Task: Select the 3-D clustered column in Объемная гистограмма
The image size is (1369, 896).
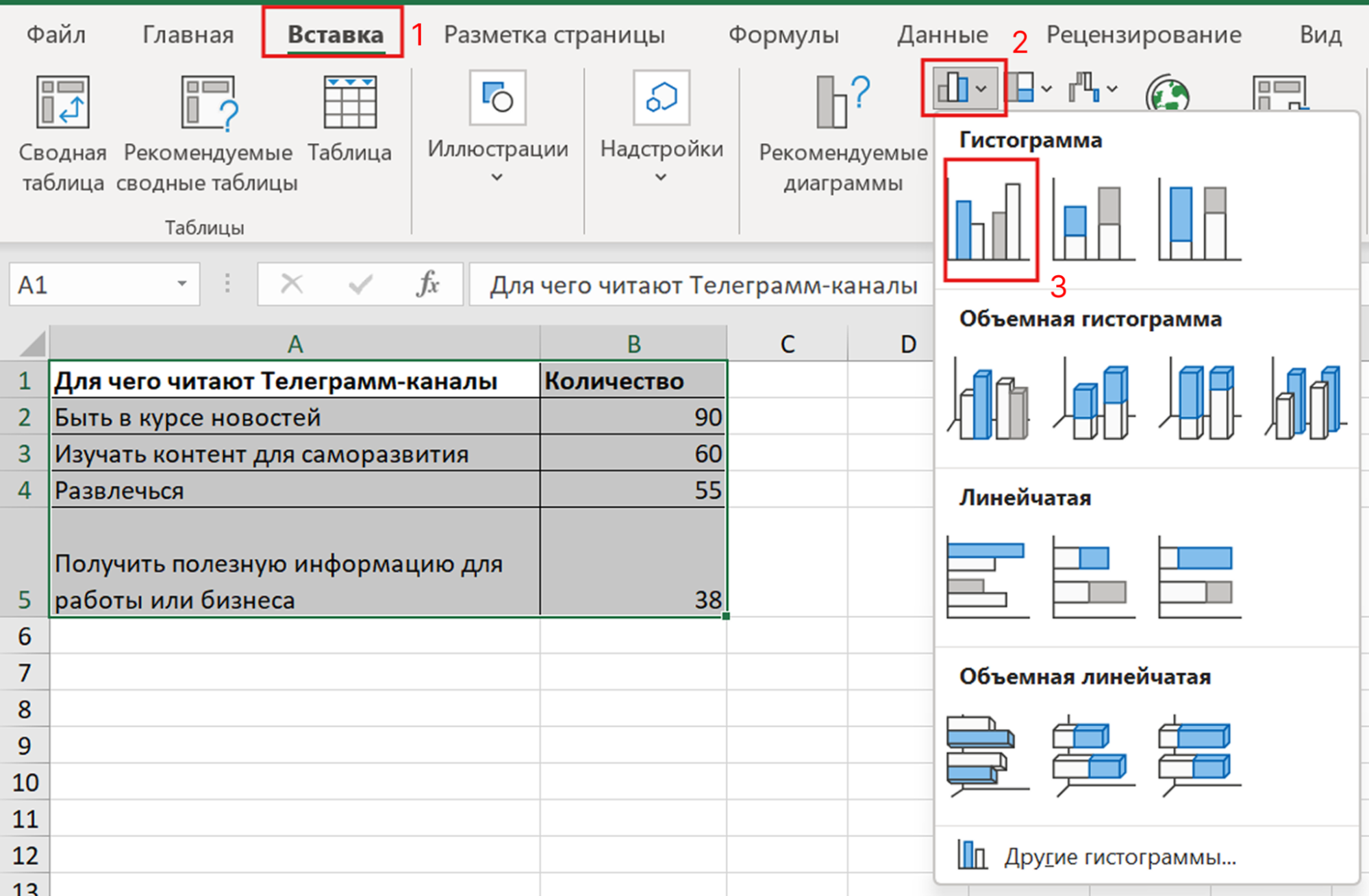Action: (989, 400)
